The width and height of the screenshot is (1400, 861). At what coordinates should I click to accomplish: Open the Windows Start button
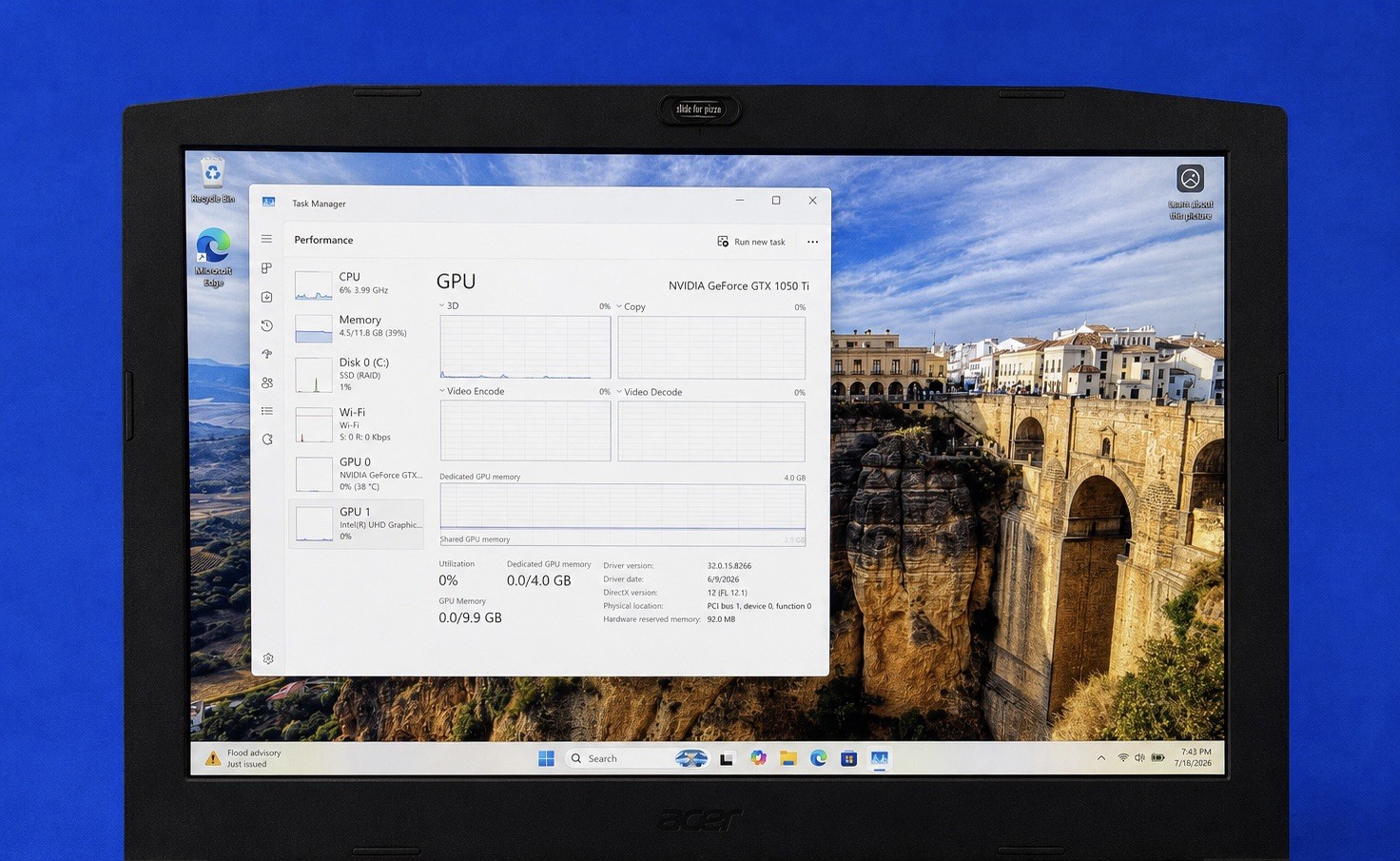click(x=546, y=758)
